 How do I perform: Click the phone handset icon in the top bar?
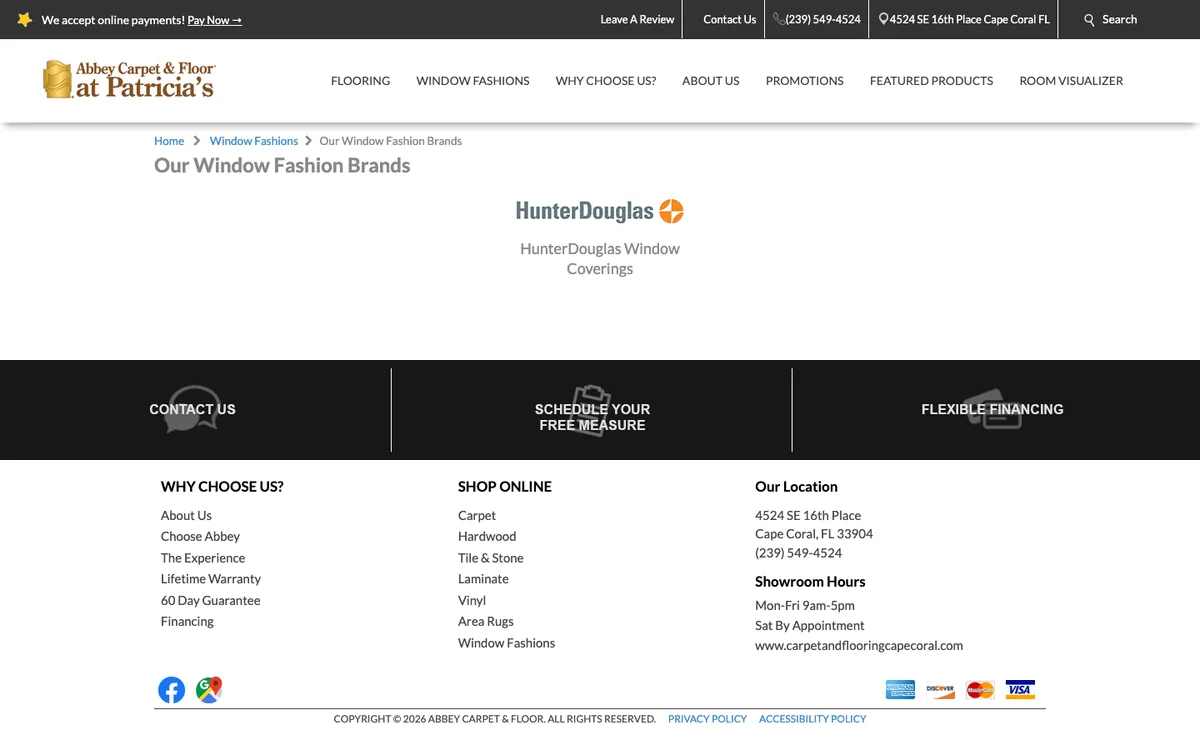coord(779,19)
